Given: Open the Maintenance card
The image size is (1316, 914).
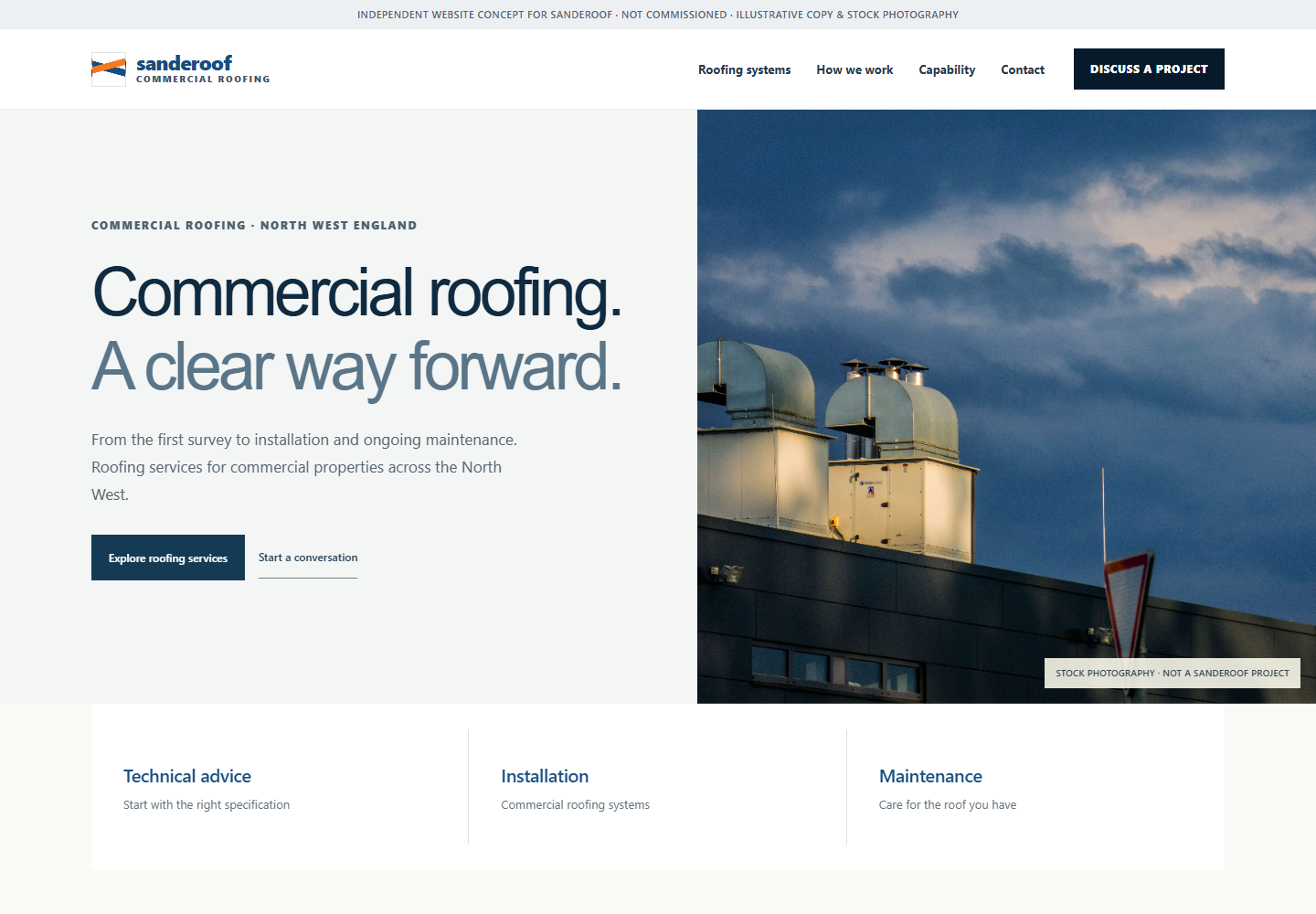Looking at the screenshot, I should pyautogui.click(x=1035, y=787).
